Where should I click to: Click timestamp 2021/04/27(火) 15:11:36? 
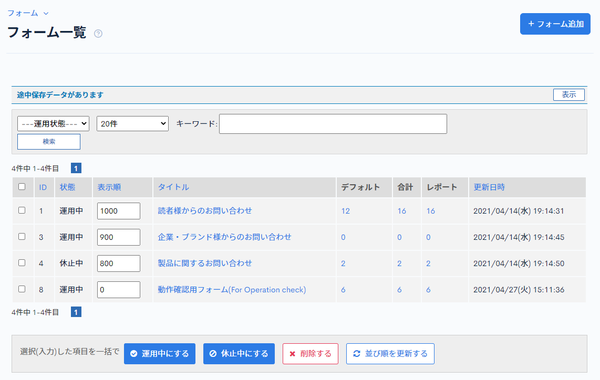click(x=518, y=290)
